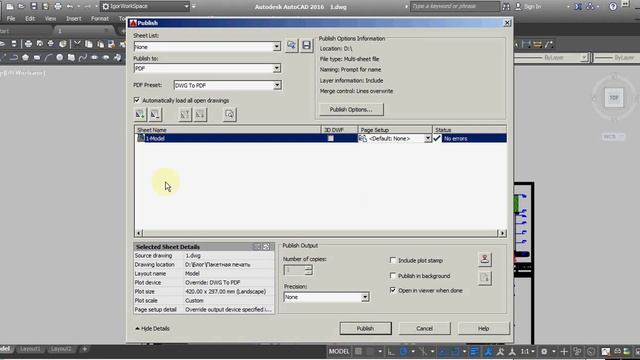Click the Preview sheet icon

point(230,115)
